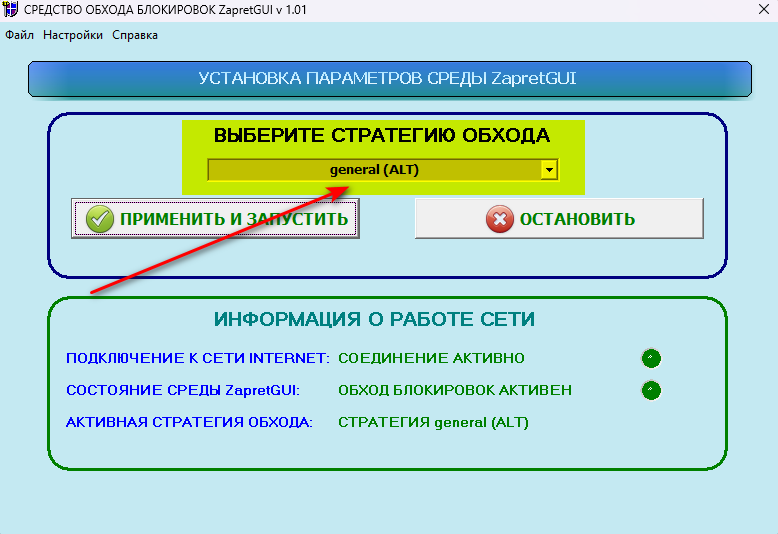Click the general (ALT) strategy combo box

383,170
